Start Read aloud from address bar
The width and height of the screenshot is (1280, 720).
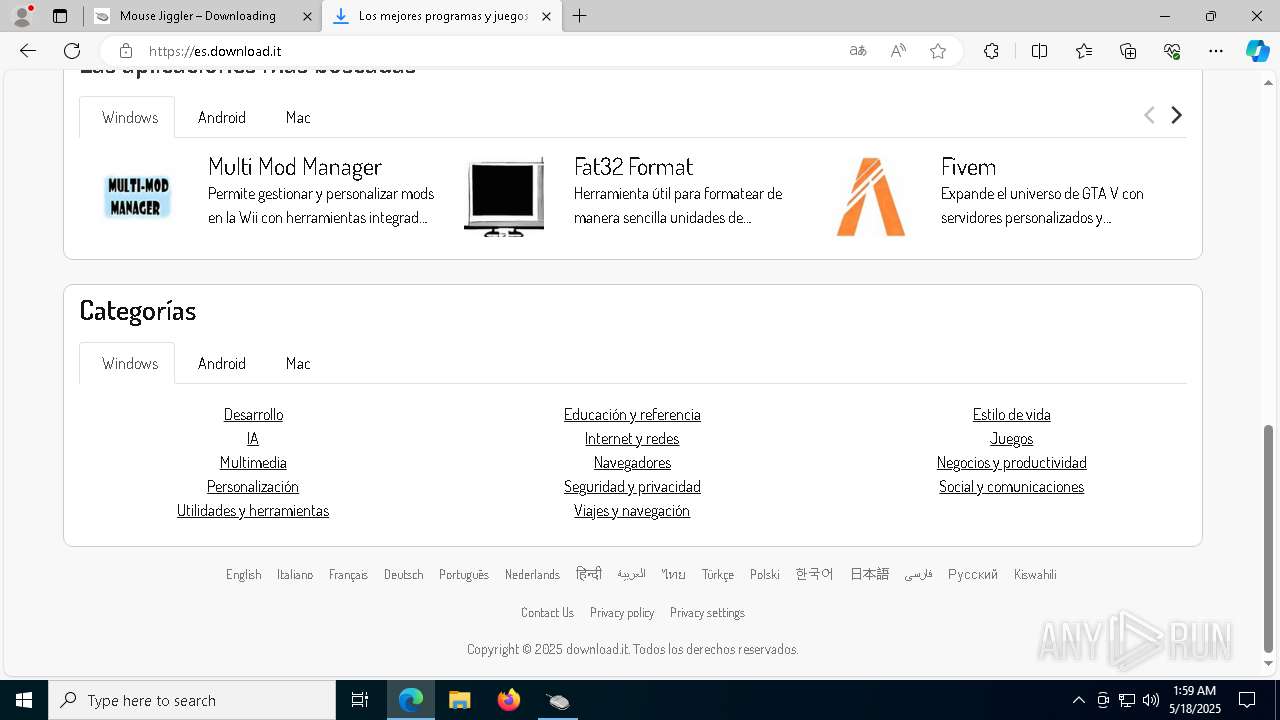click(898, 51)
